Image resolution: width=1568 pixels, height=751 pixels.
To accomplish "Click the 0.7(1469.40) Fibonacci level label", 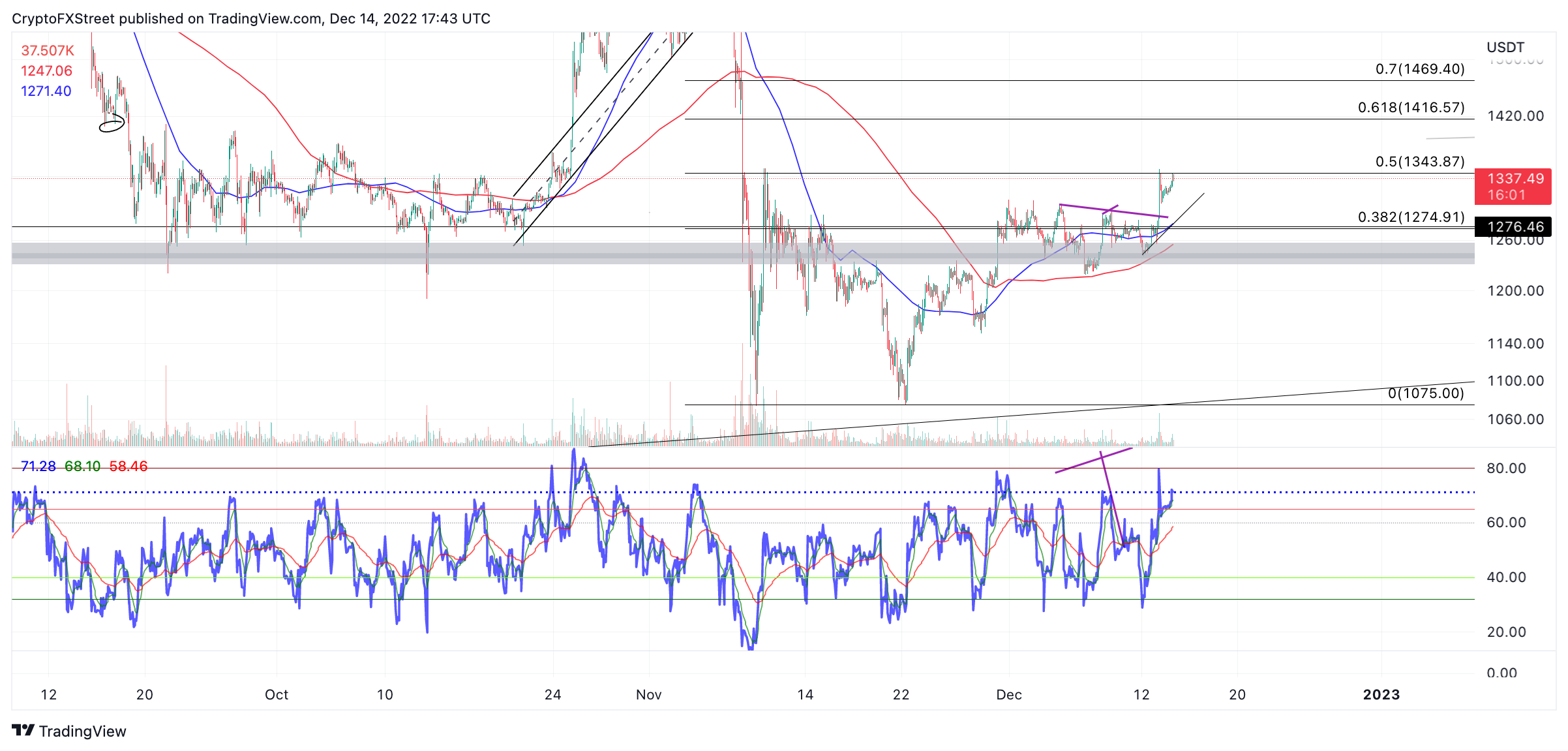I will (x=1419, y=69).
